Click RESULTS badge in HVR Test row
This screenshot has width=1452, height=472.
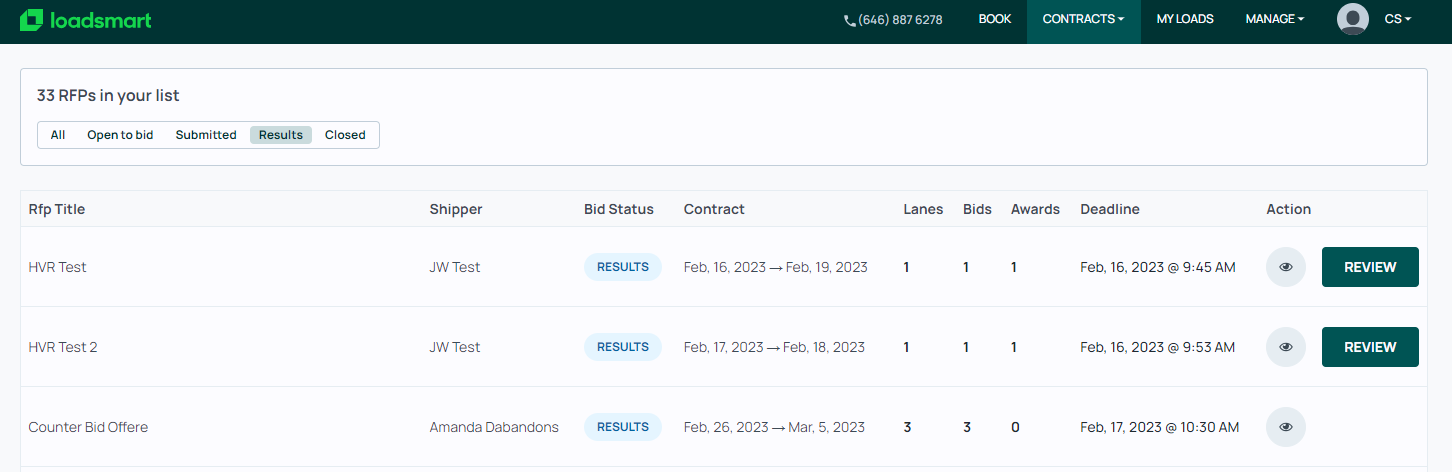(623, 267)
